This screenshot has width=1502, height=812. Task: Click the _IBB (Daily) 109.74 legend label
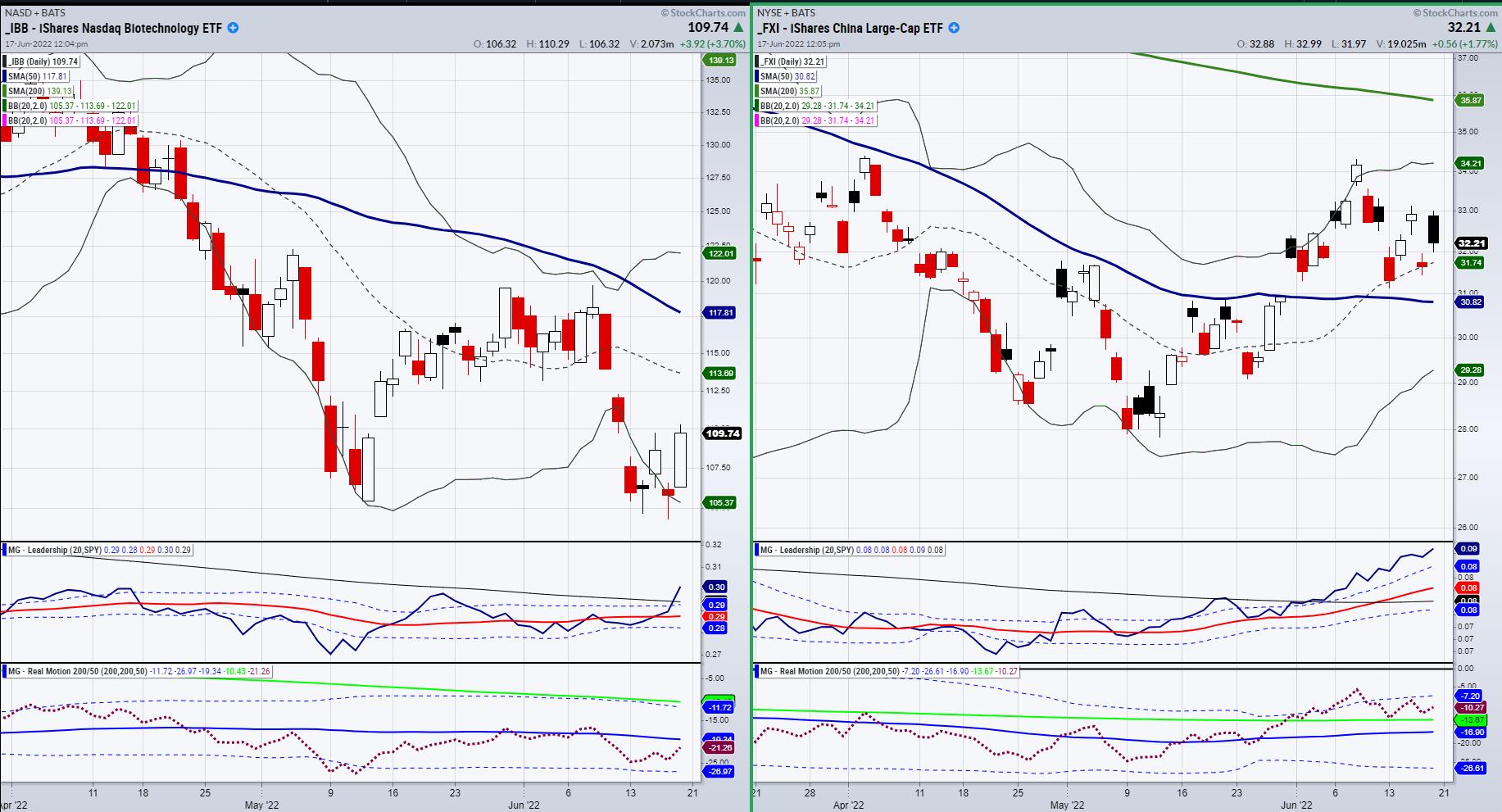[x=43, y=61]
